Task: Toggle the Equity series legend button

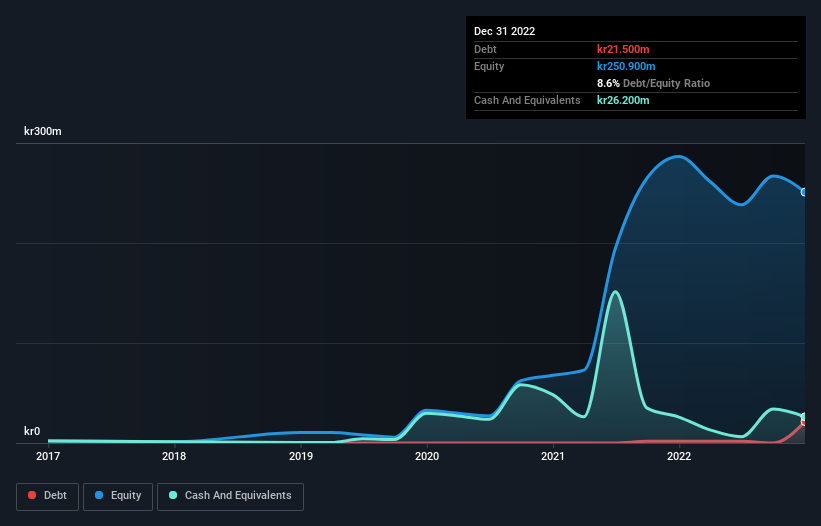Action: coord(118,496)
